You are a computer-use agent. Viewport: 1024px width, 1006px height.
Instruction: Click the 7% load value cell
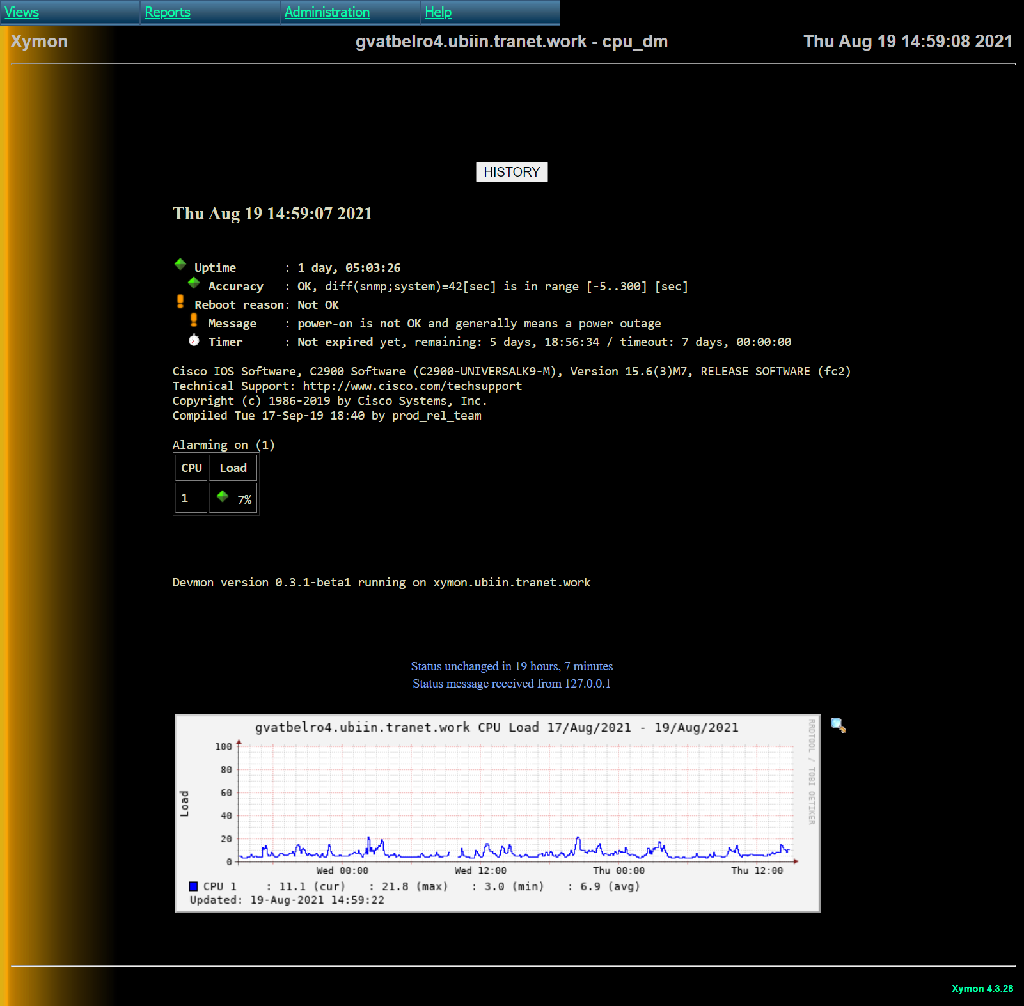[x=243, y=499]
